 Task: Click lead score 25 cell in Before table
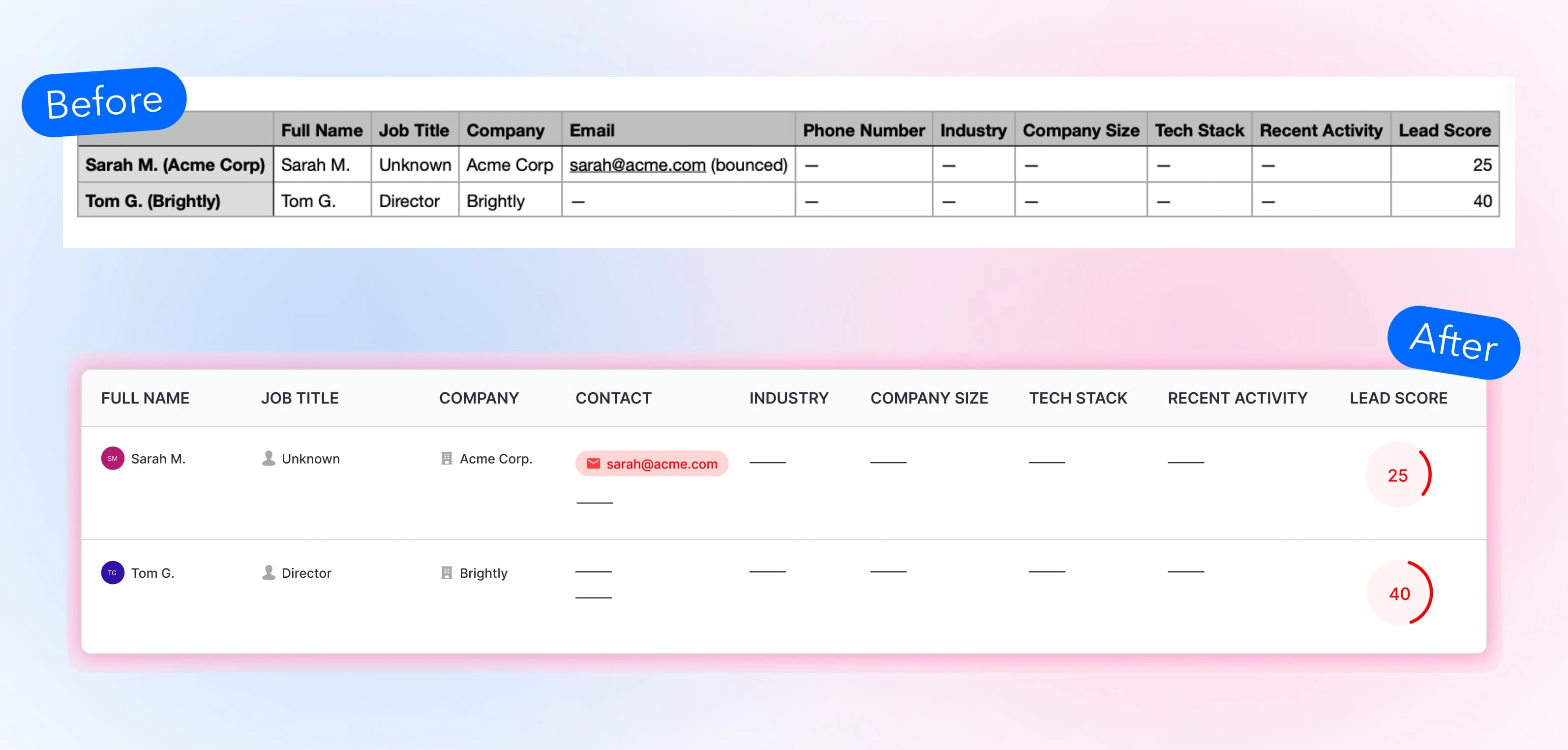coord(1445,164)
